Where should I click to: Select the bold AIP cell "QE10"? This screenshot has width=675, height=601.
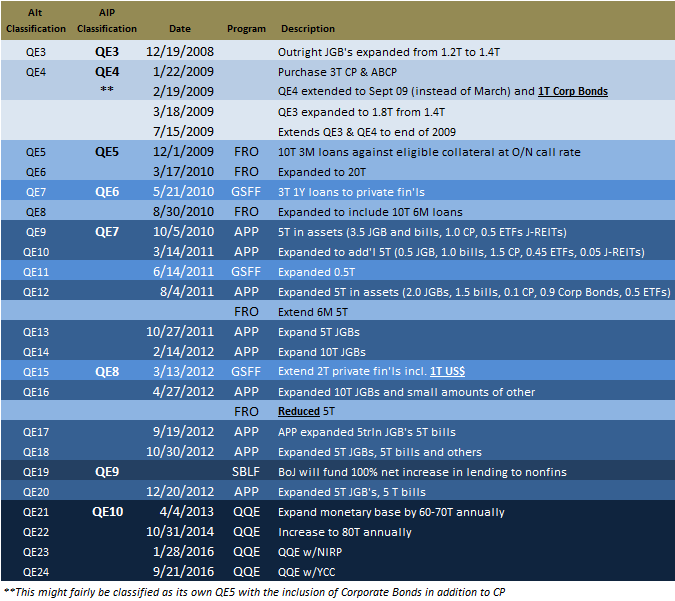coord(108,511)
